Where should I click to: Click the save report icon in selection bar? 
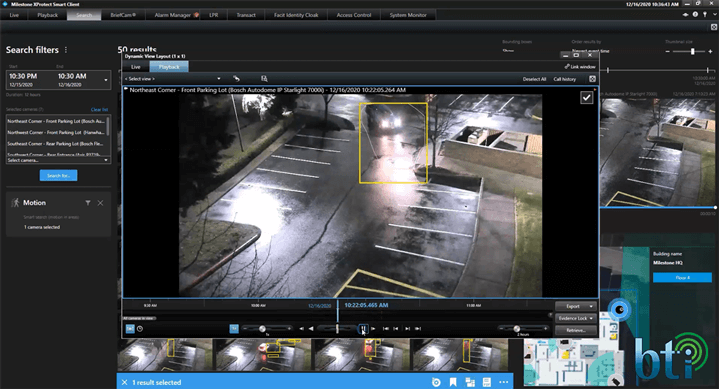(x=487, y=382)
